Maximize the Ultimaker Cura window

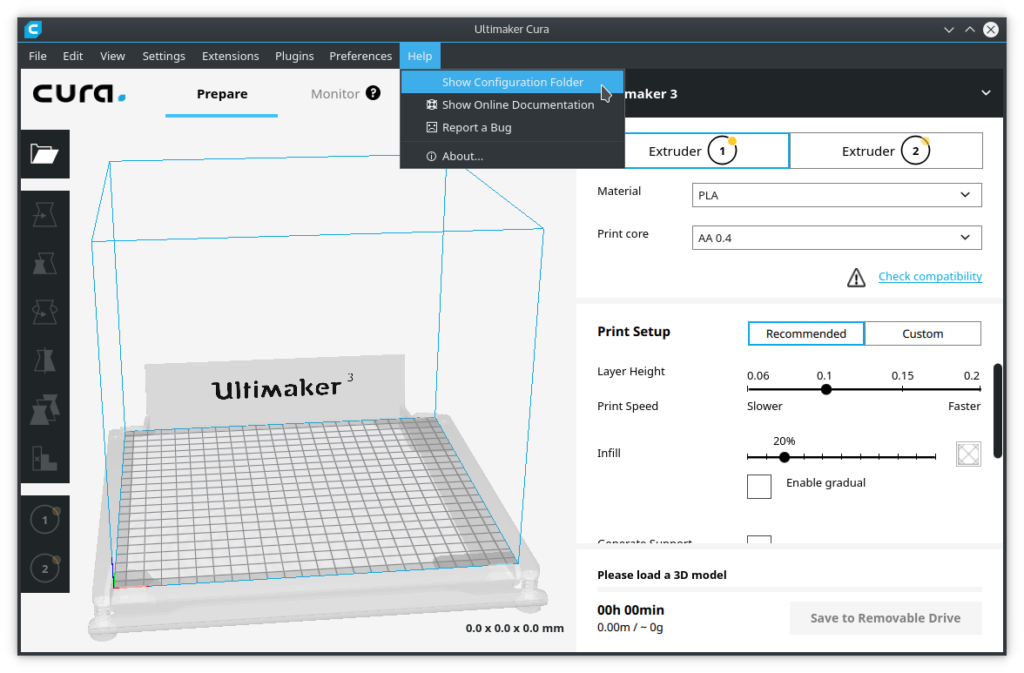tap(970, 29)
